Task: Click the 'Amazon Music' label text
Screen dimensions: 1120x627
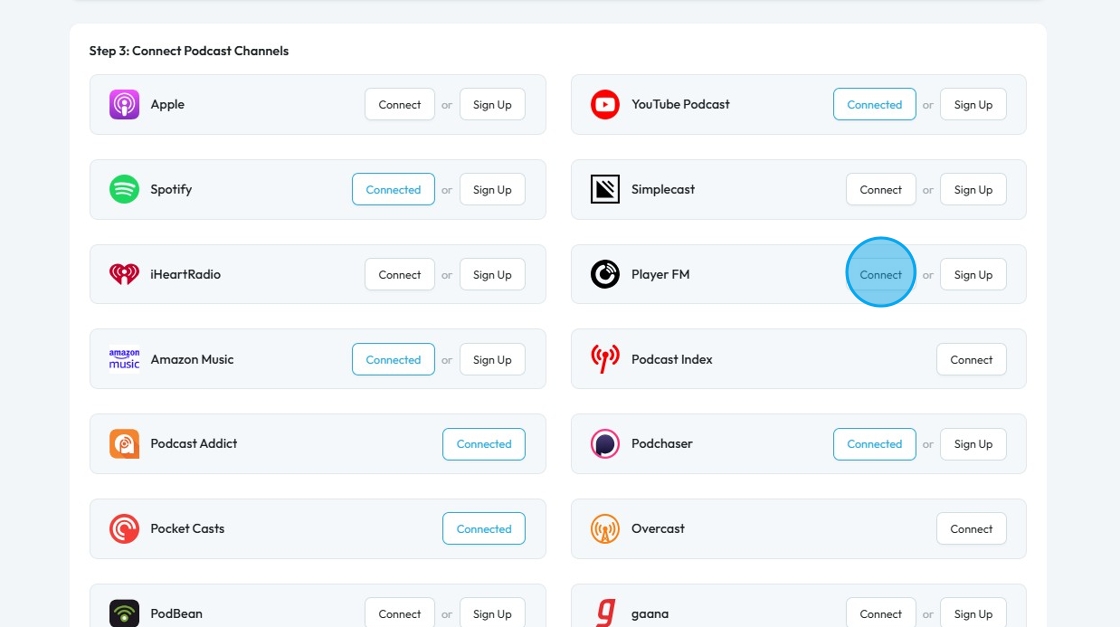Action: [x=192, y=359]
